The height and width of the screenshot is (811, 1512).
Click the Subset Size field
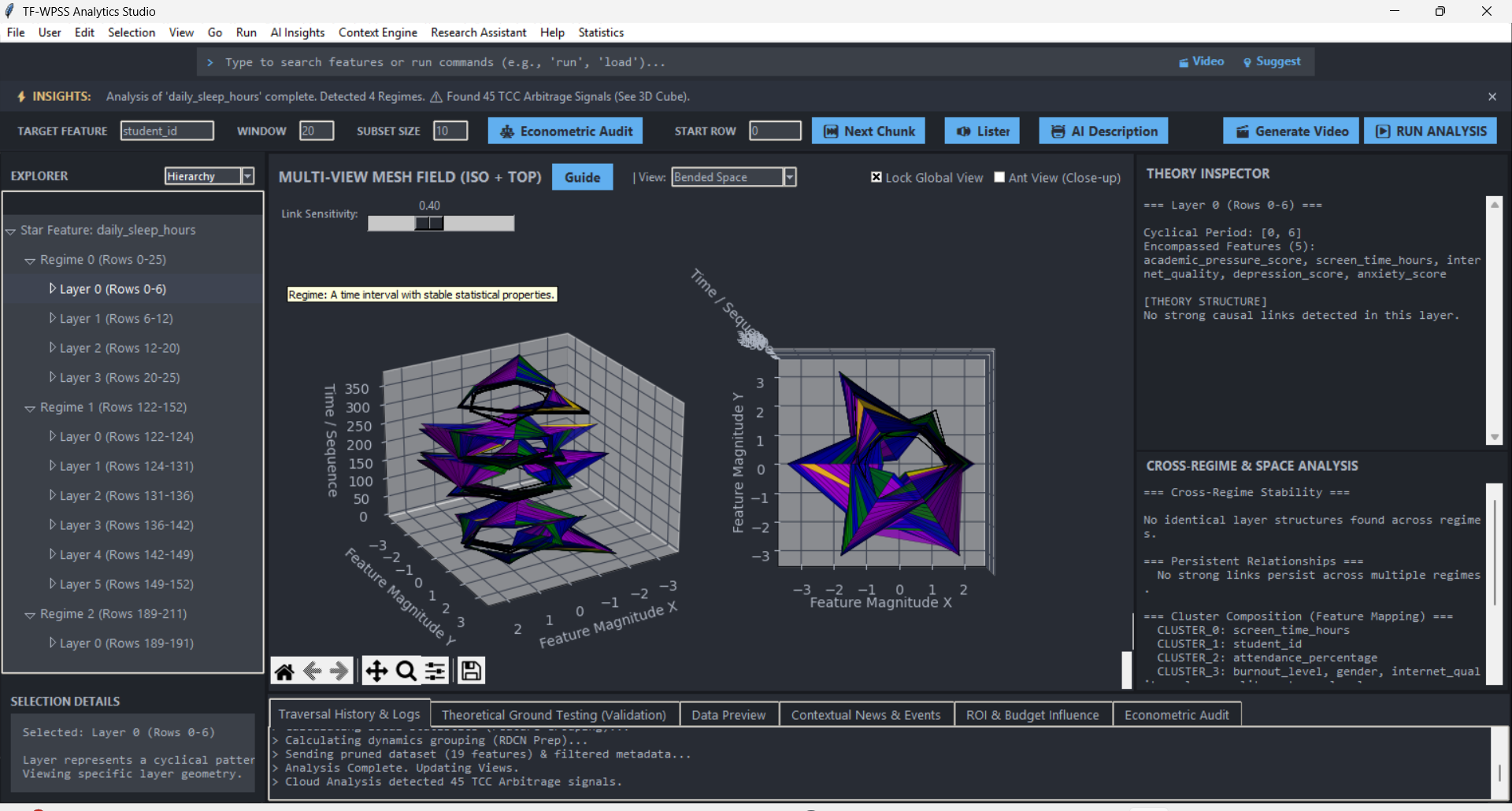(450, 131)
